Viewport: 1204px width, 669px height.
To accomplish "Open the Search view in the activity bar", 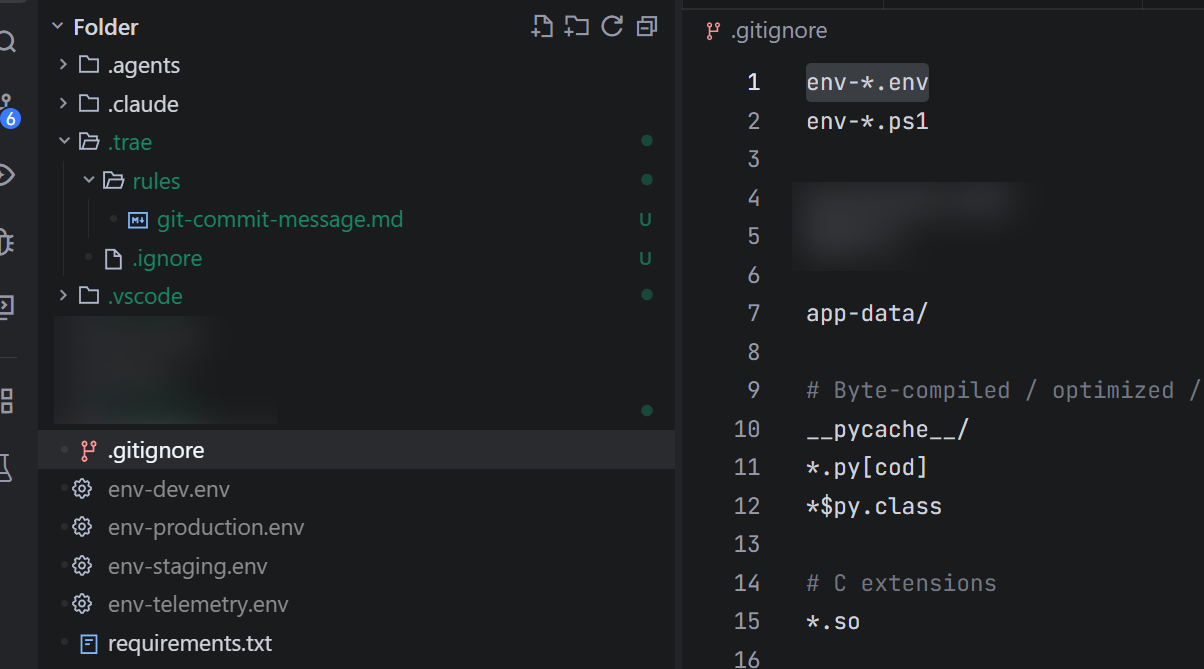I will (8, 42).
